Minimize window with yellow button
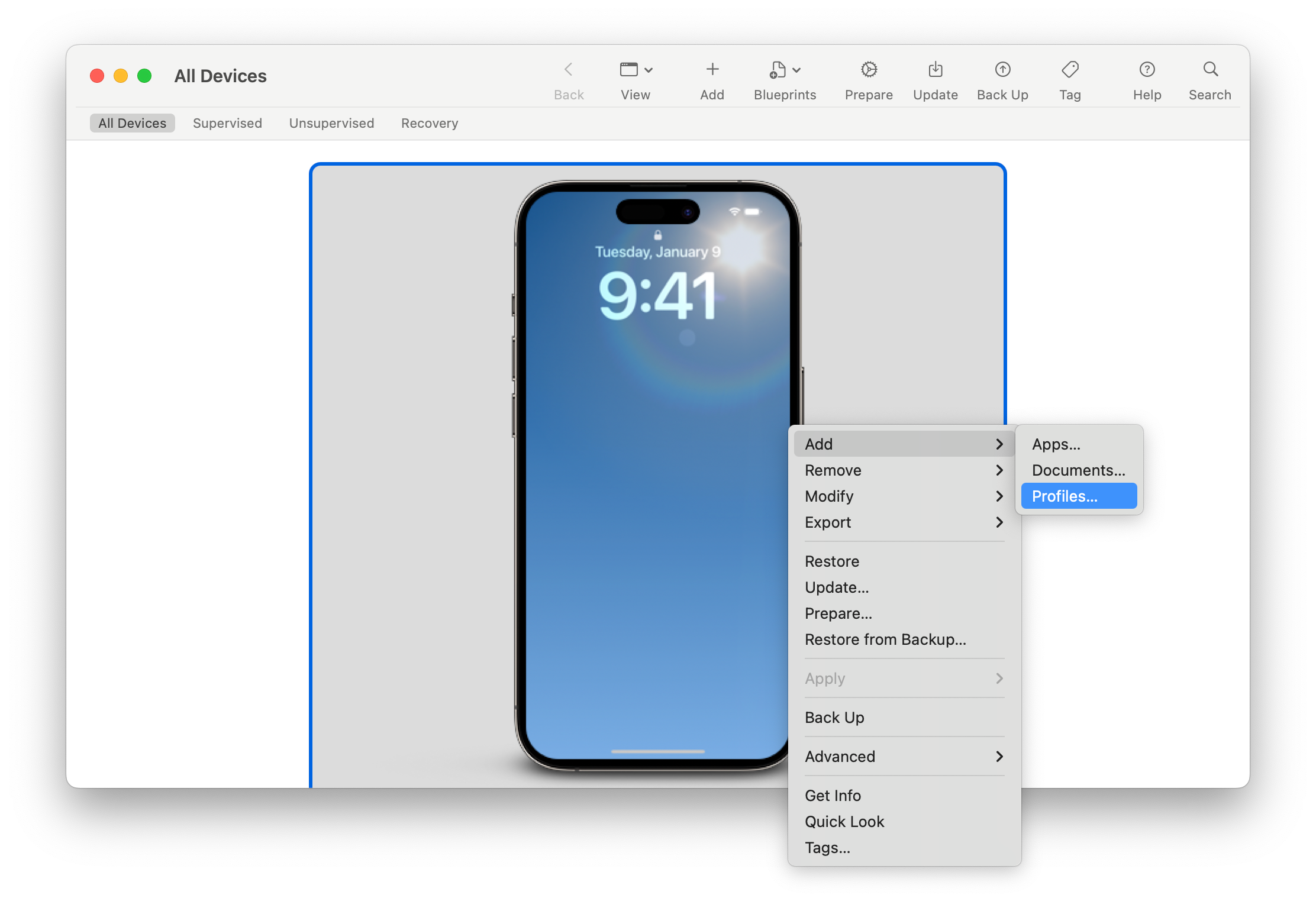The width and height of the screenshot is (1316, 898). 121,76
